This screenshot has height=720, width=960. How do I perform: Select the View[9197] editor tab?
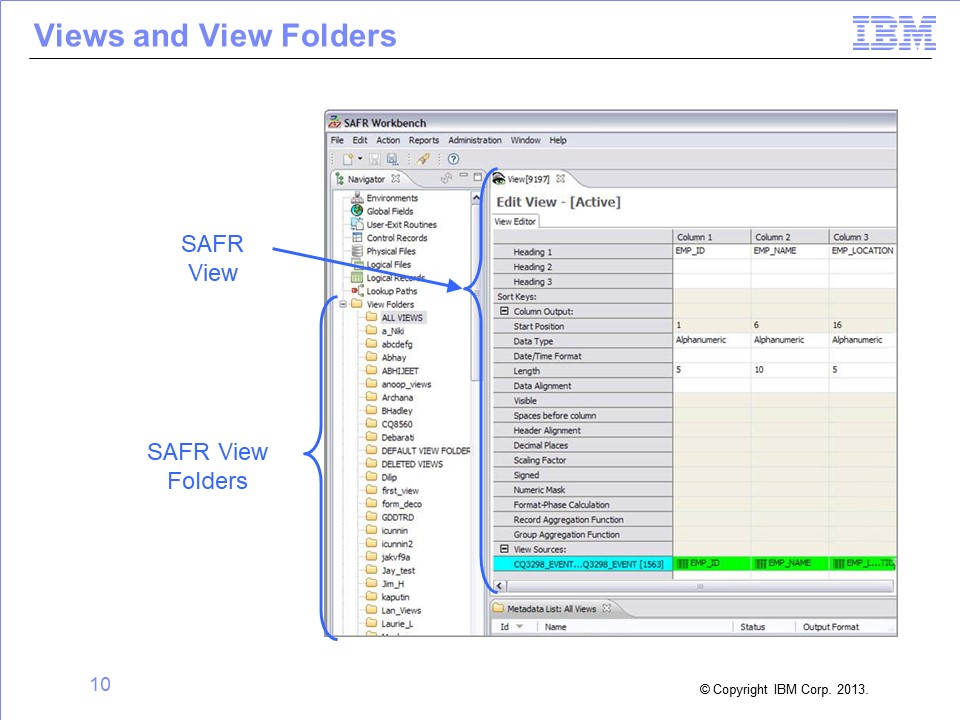pyautogui.click(x=528, y=179)
